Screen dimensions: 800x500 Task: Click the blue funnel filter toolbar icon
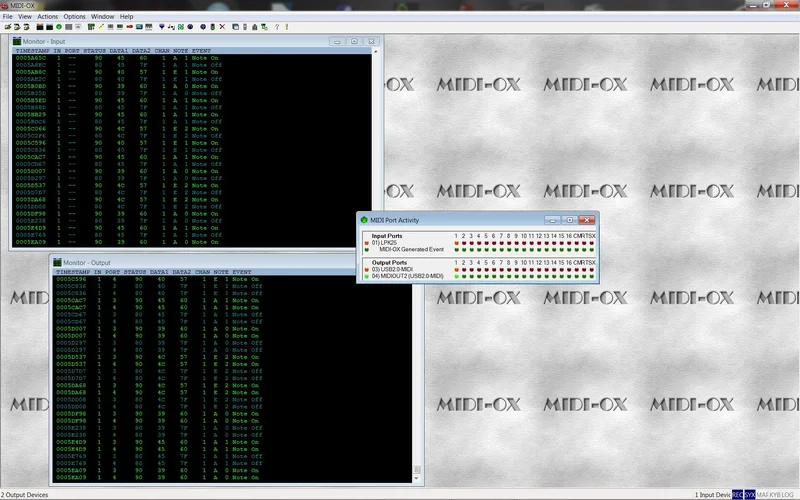point(162,27)
